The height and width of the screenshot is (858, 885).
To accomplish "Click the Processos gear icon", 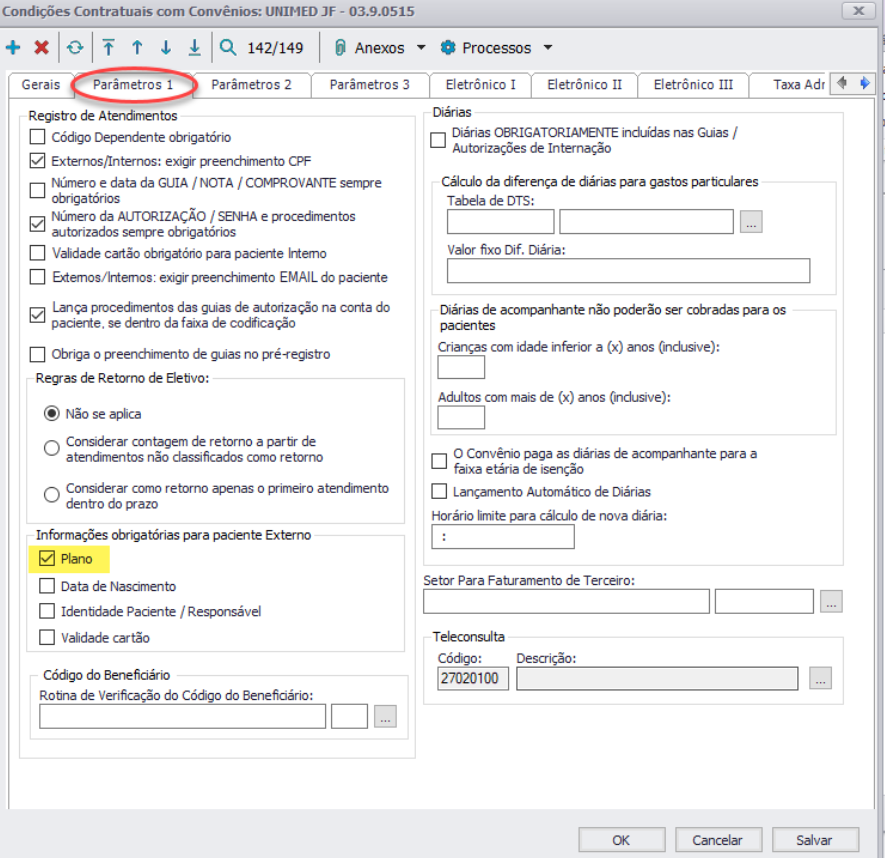I will tap(448, 47).
